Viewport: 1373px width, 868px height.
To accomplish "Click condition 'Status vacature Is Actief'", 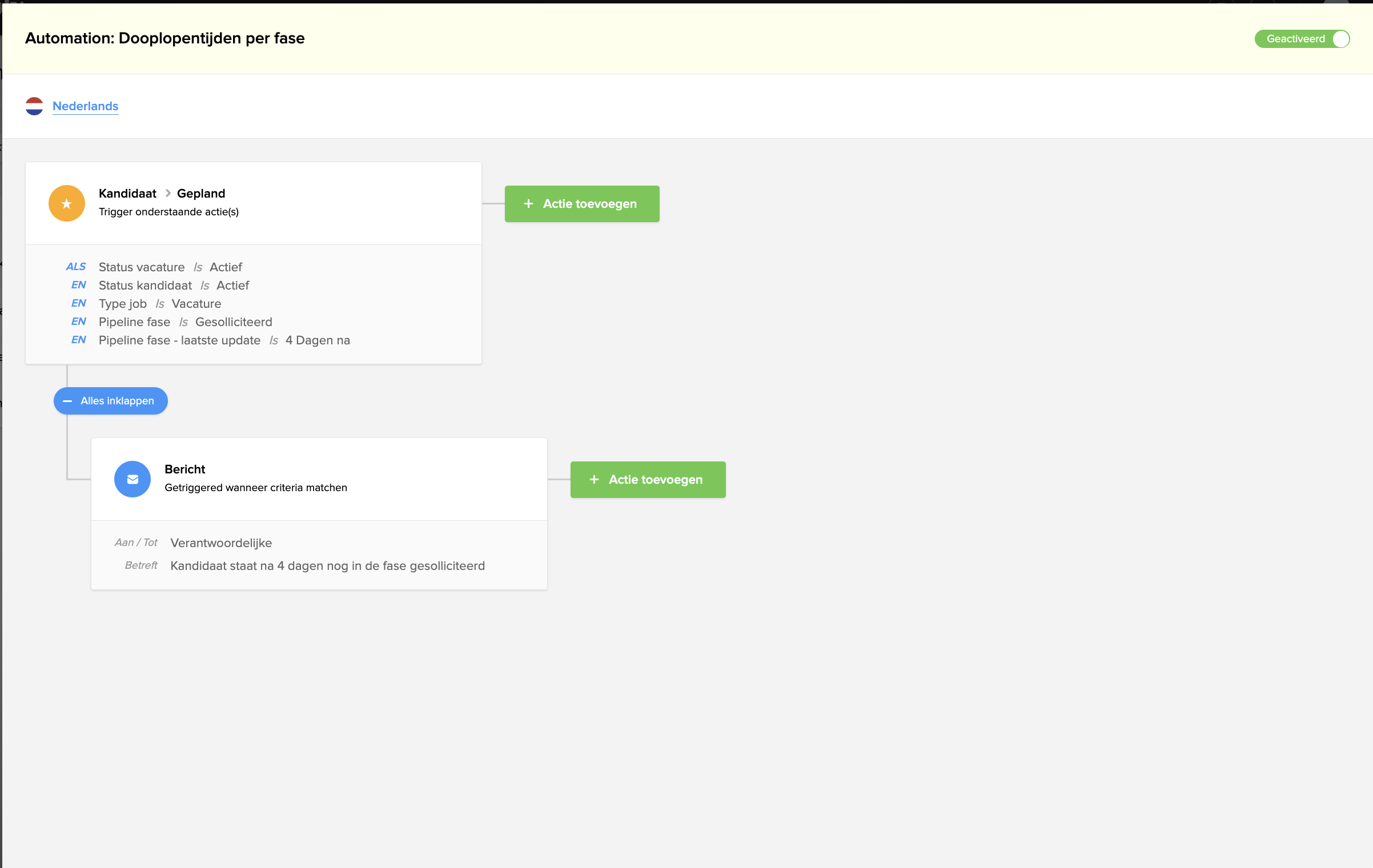I will 170,267.
